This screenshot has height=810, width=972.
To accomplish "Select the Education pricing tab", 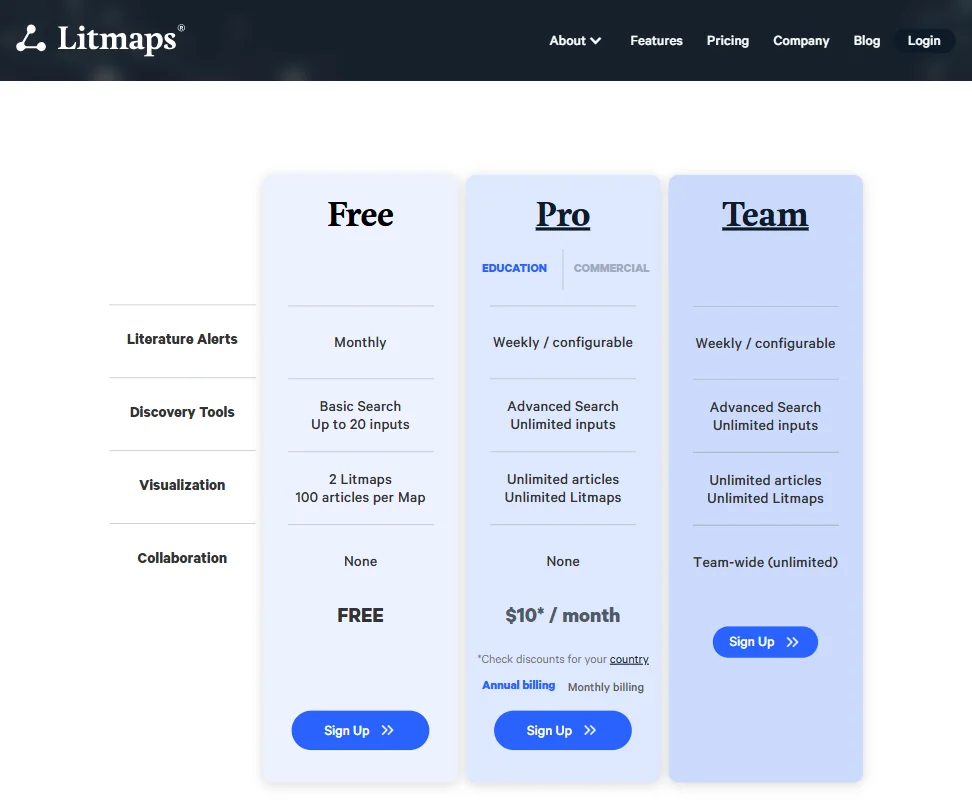I will pyautogui.click(x=514, y=268).
